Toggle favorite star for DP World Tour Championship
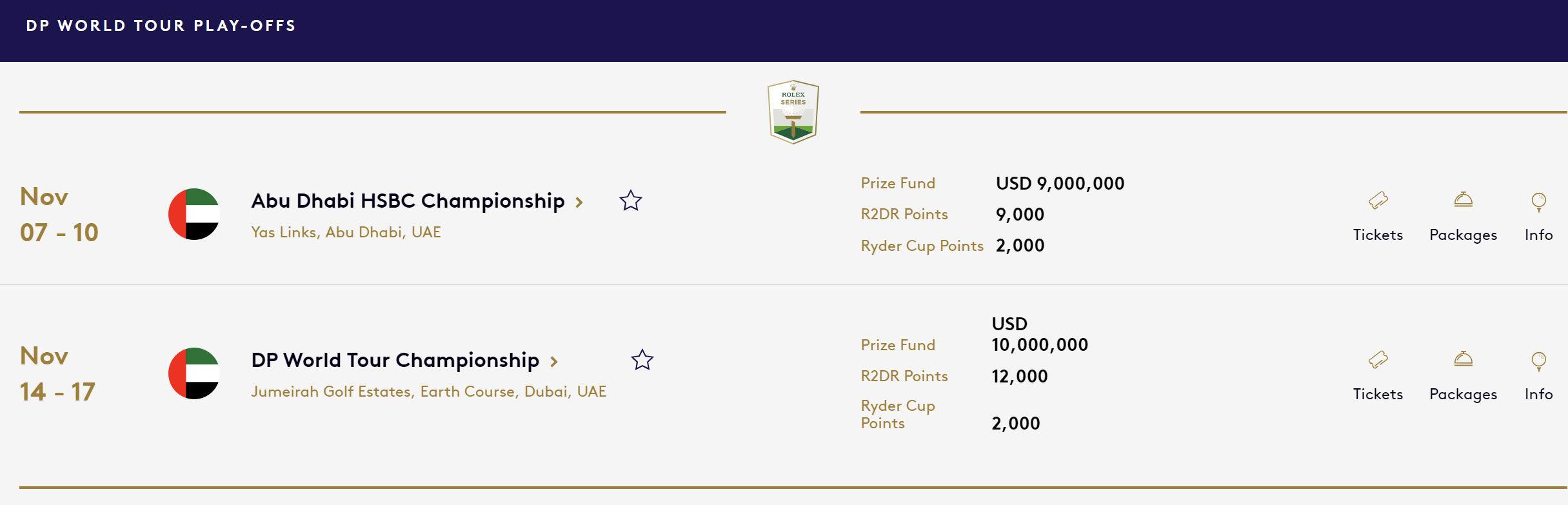 pos(642,360)
